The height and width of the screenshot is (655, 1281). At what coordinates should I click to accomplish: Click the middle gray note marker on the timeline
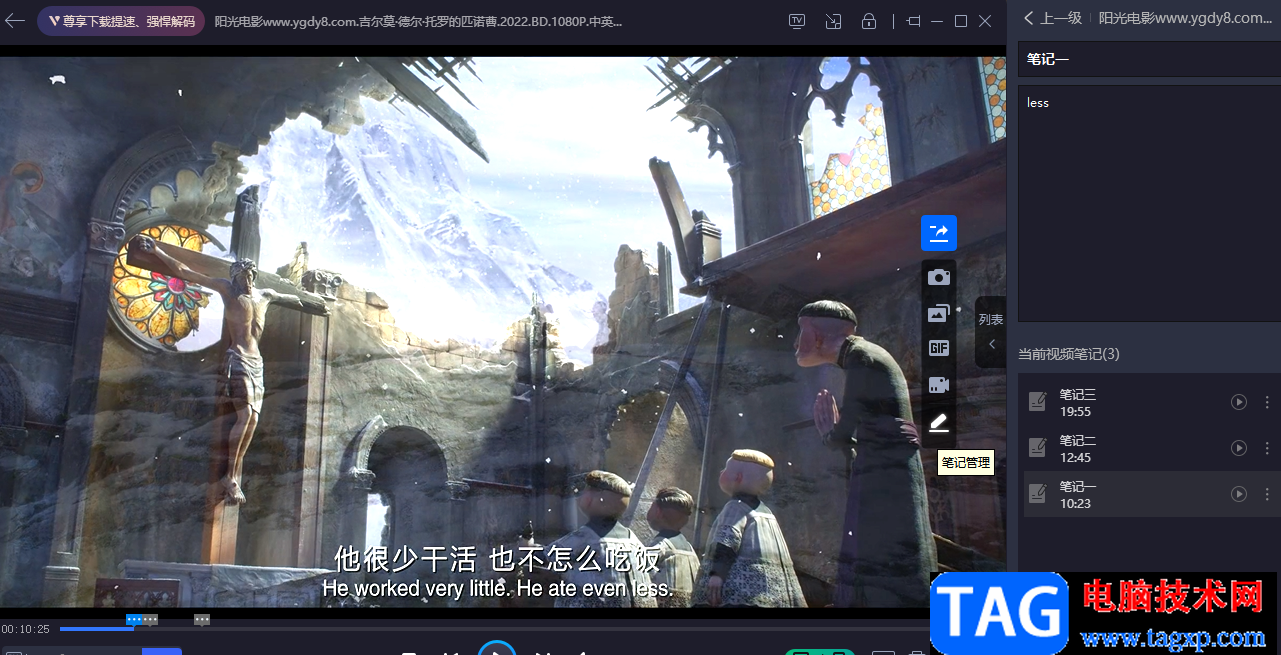tap(150, 620)
